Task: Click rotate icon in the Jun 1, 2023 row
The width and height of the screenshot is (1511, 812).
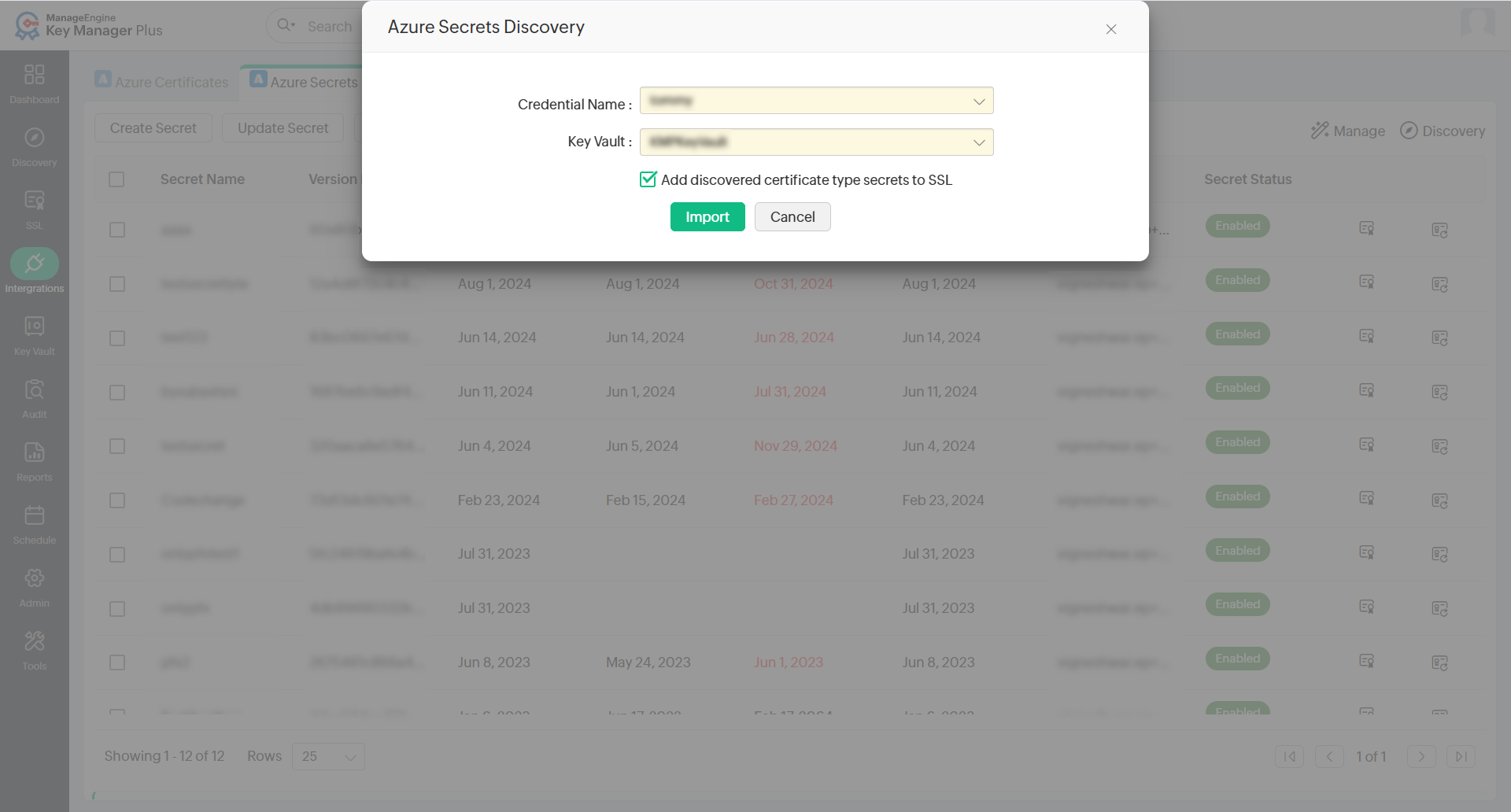Action: click(x=1439, y=663)
